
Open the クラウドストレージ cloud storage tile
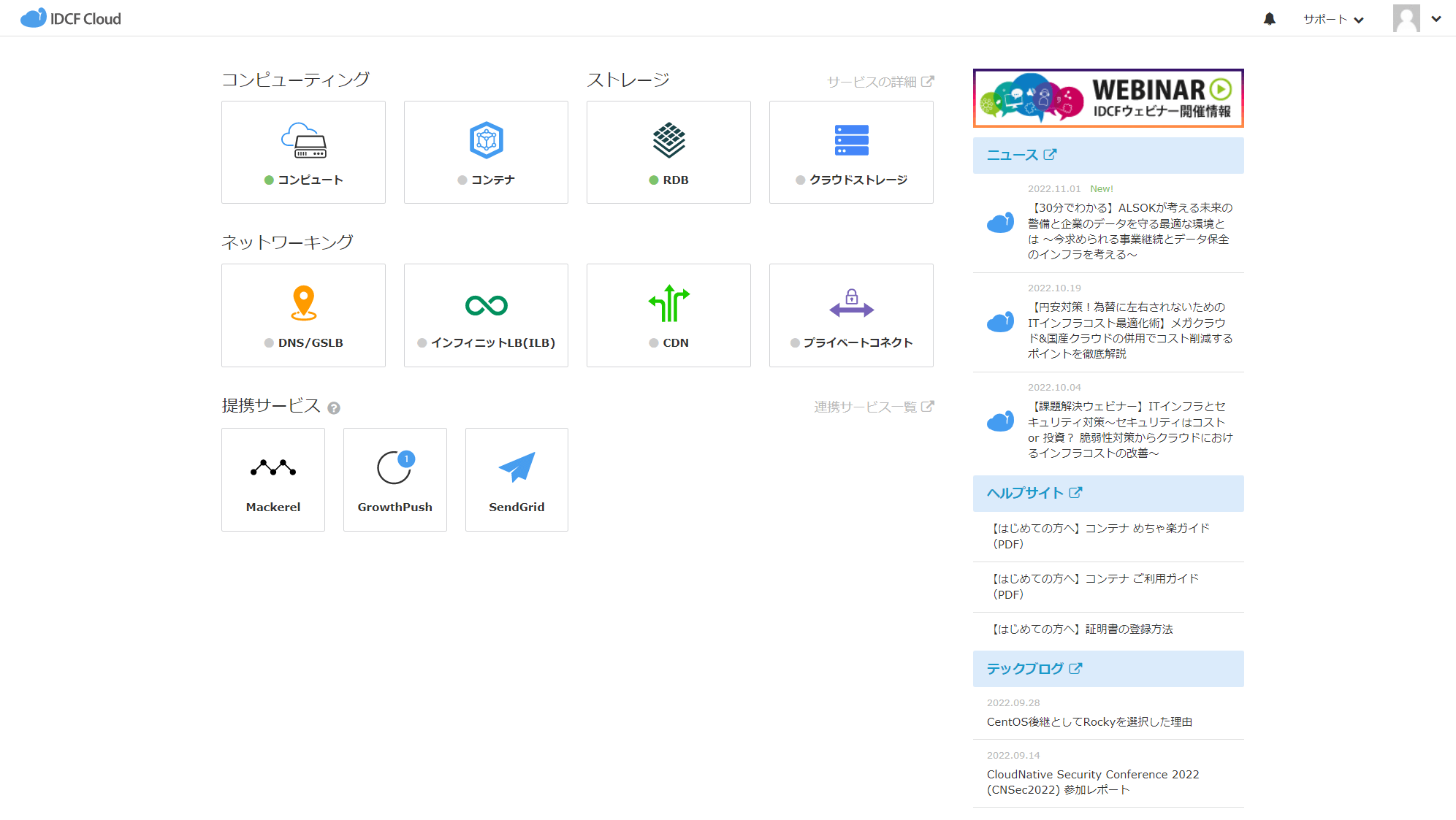(x=851, y=152)
